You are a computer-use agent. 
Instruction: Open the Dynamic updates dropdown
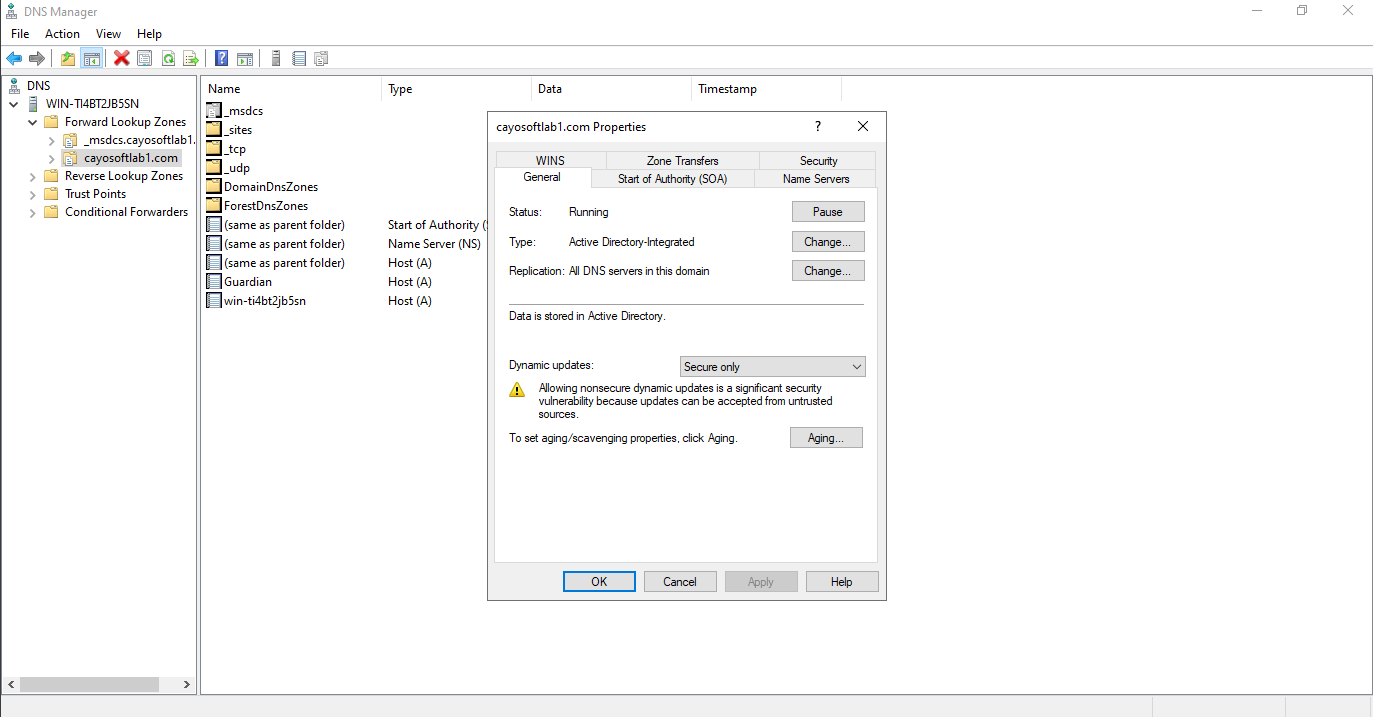tap(772, 367)
